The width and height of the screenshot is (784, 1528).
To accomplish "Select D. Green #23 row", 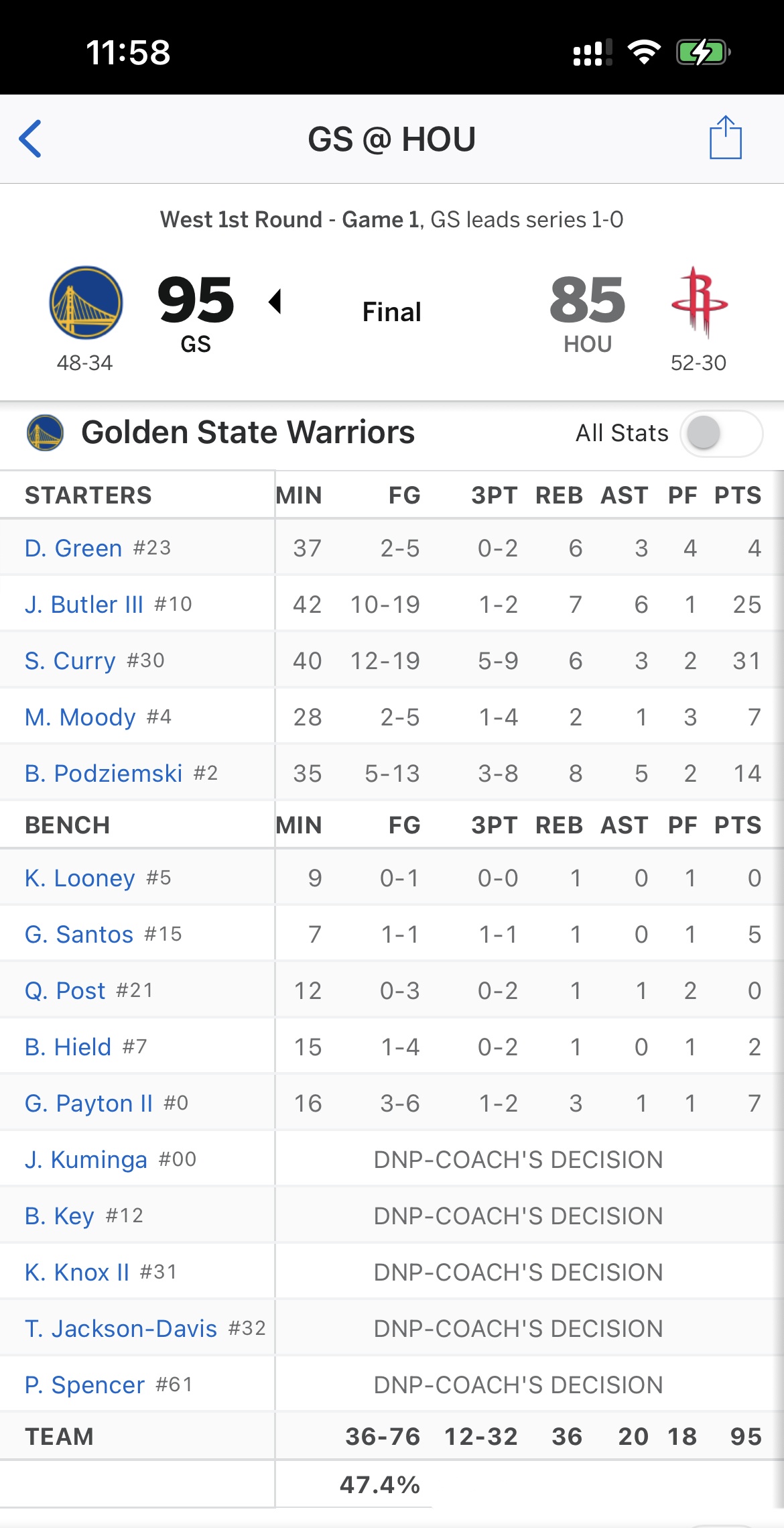I will (x=74, y=548).
